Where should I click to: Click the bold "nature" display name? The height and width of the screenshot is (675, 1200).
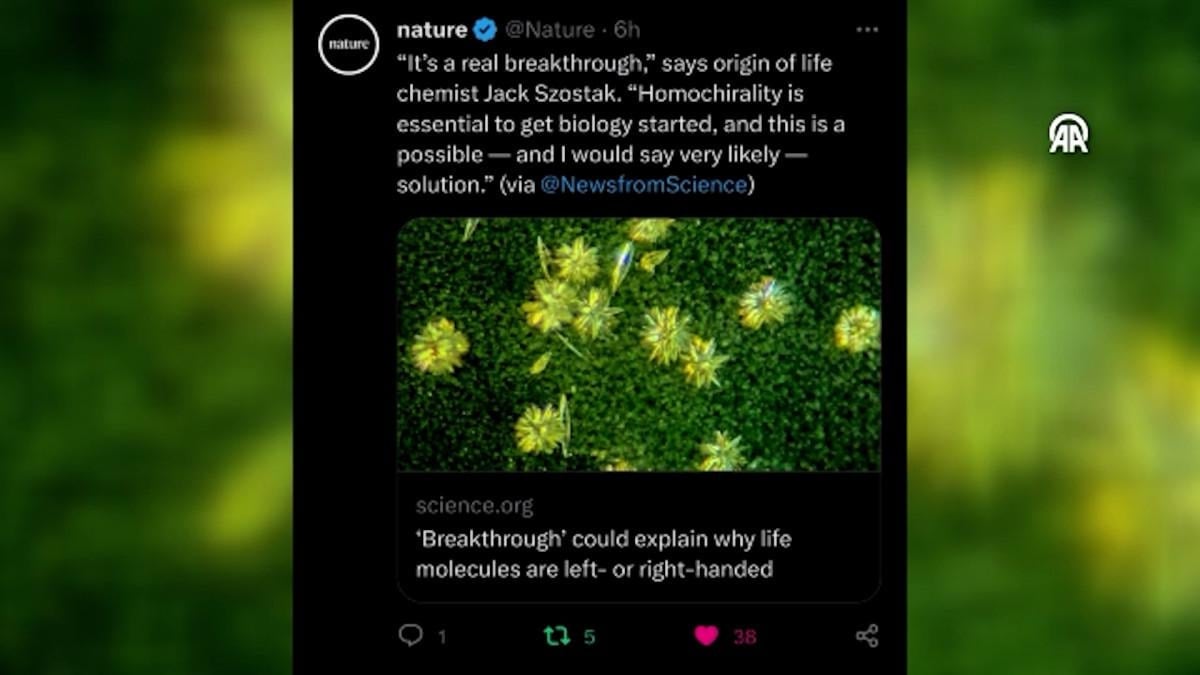tap(431, 30)
